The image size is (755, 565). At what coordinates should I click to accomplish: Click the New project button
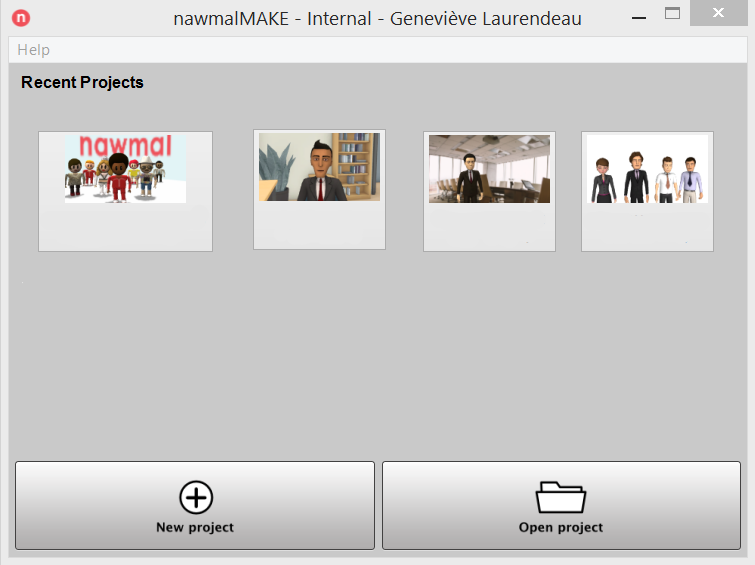pyautogui.click(x=195, y=505)
